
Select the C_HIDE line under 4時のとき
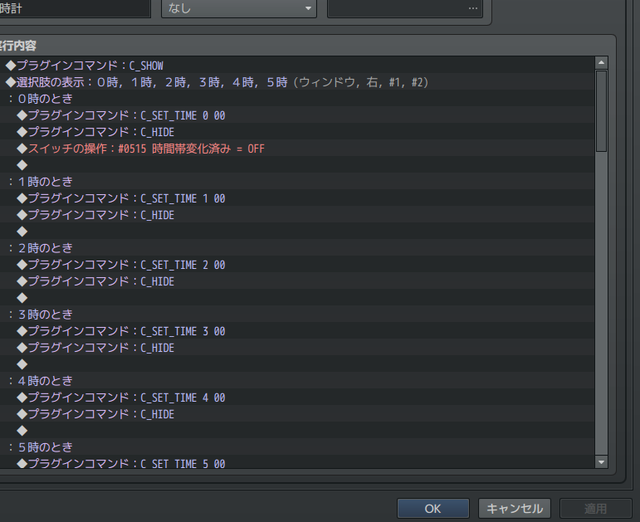tap(297, 414)
